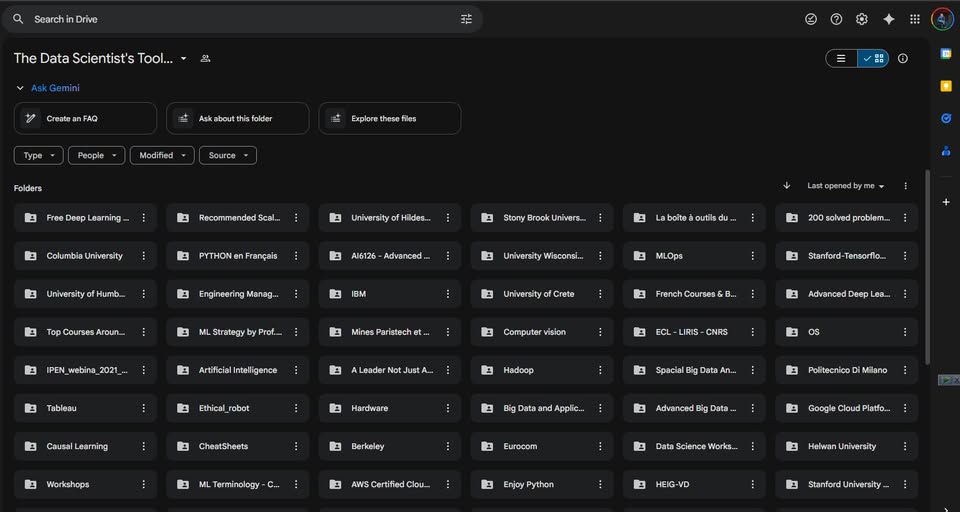Switch to grid layout view
The image size is (960, 512).
click(873, 59)
